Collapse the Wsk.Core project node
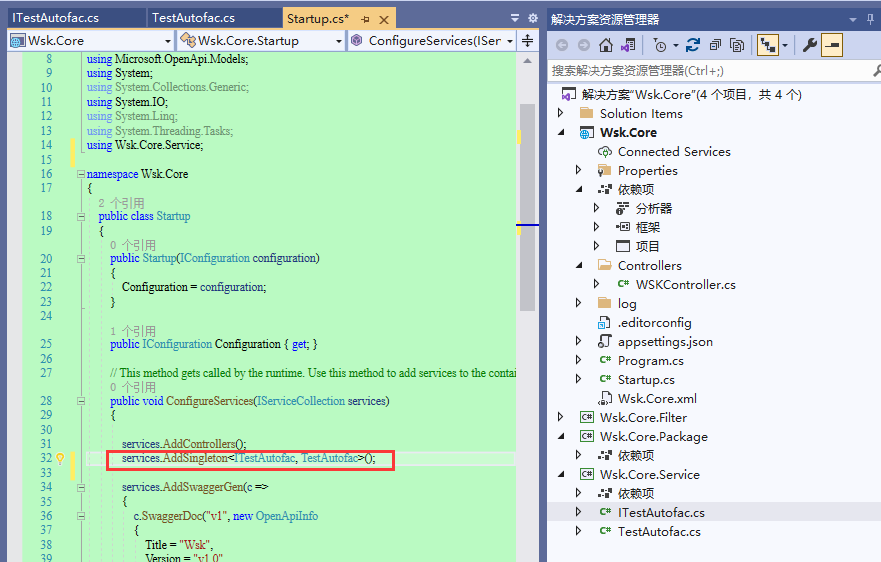Screen dimensions: 881x562 (x=561, y=132)
